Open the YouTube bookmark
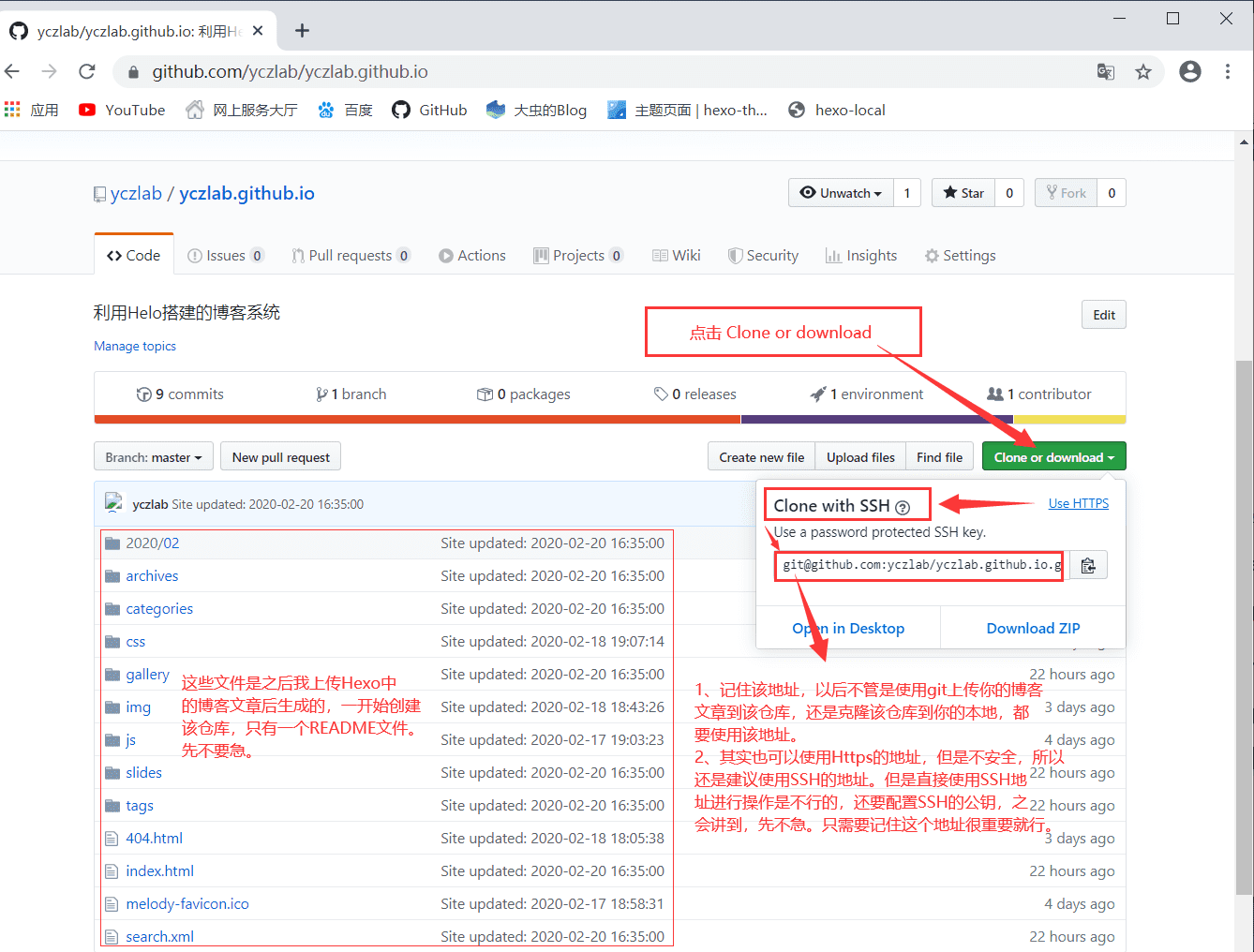The image size is (1254, 952). click(x=122, y=110)
